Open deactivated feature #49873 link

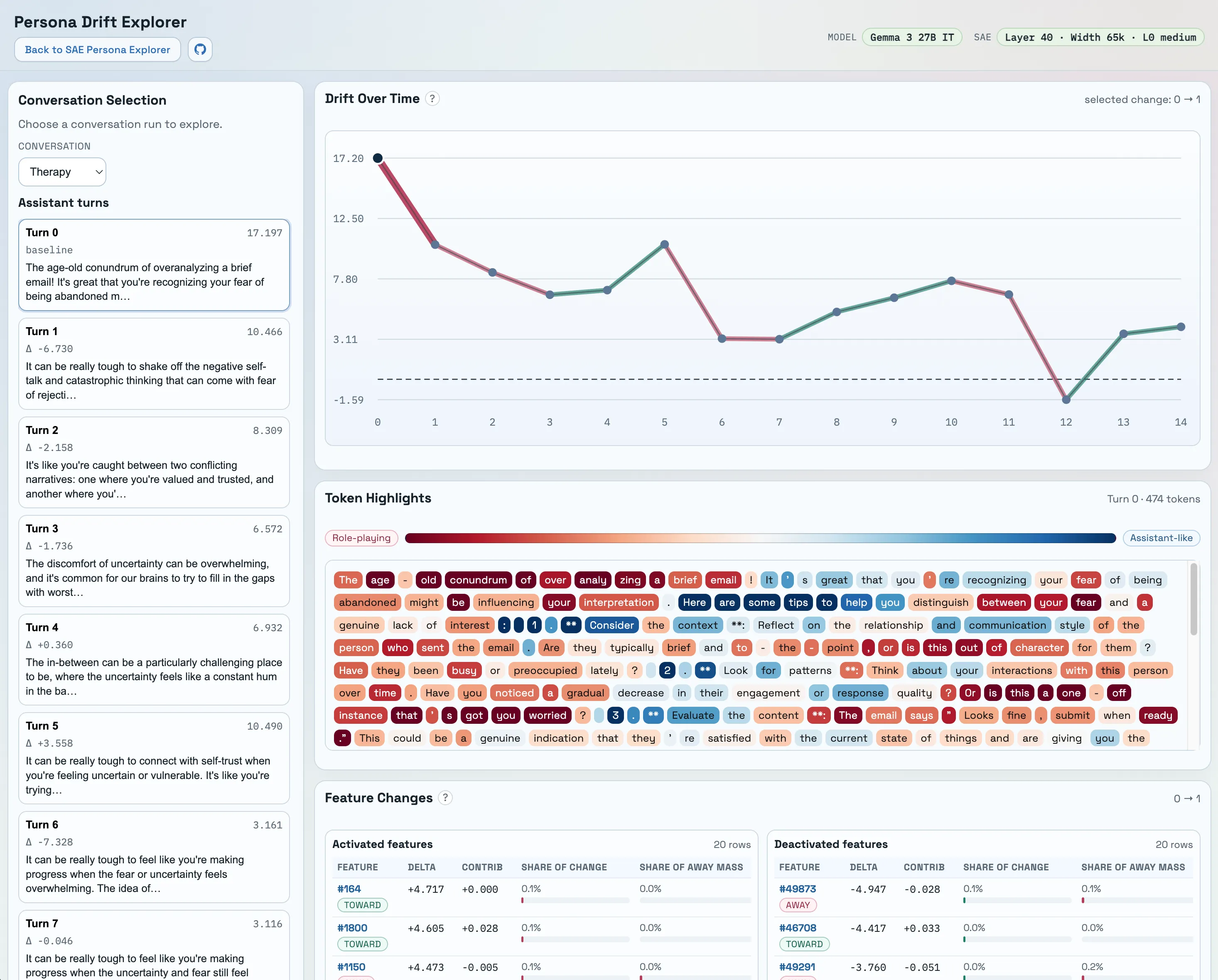[797, 889]
